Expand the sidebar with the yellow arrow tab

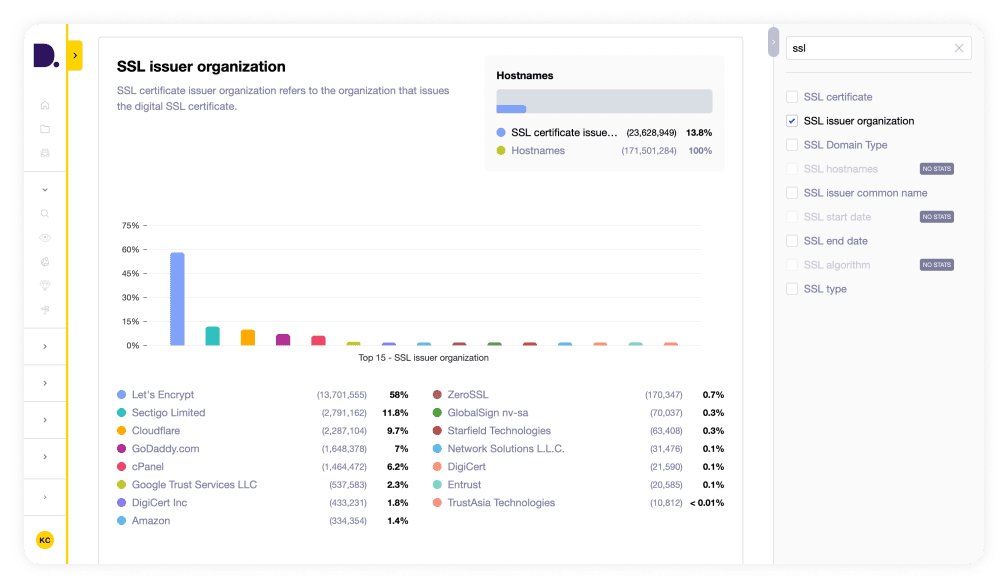click(x=75, y=56)
